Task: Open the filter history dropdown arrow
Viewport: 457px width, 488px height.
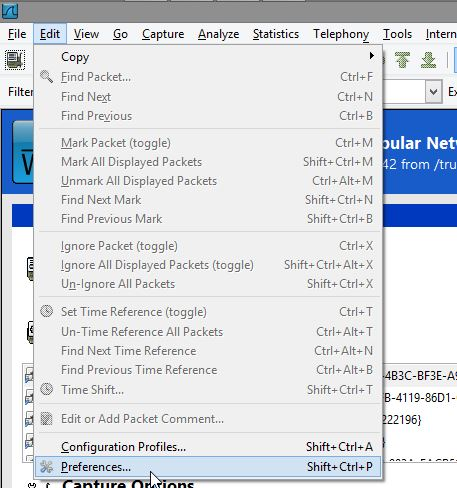Action: tap(433, 91)
